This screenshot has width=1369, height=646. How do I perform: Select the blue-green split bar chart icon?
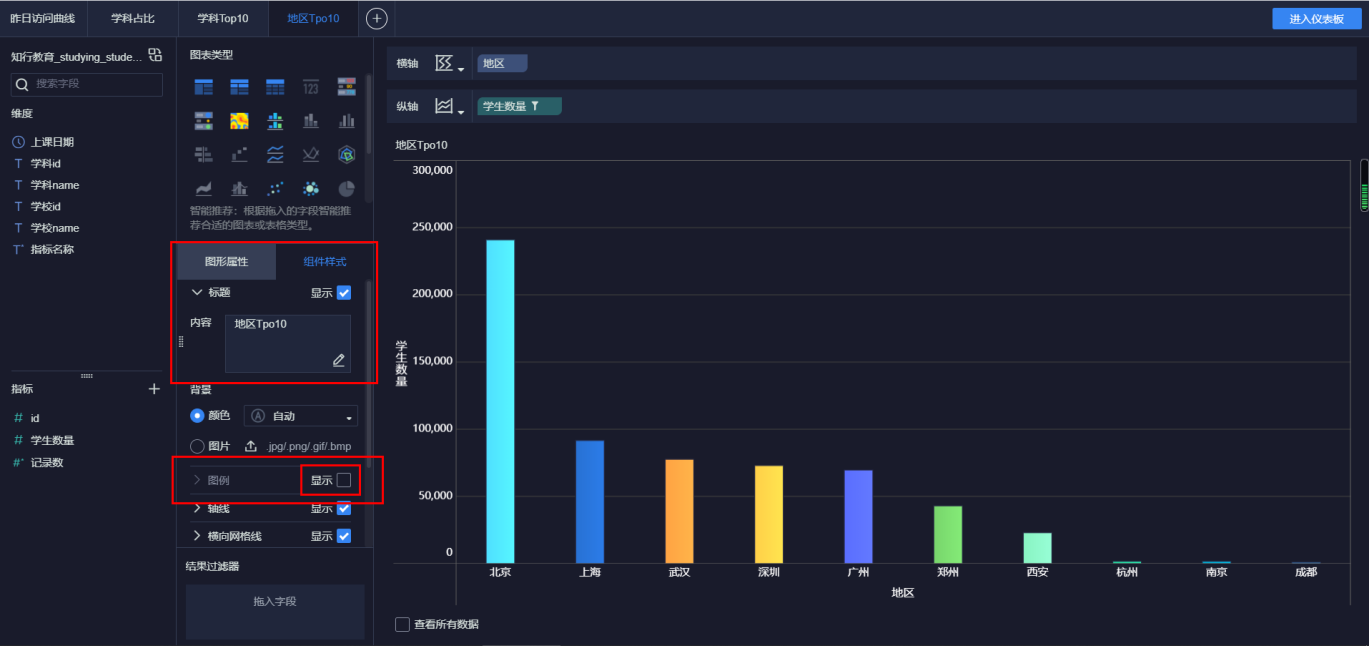pyautogui.click(x=275, y=121)
